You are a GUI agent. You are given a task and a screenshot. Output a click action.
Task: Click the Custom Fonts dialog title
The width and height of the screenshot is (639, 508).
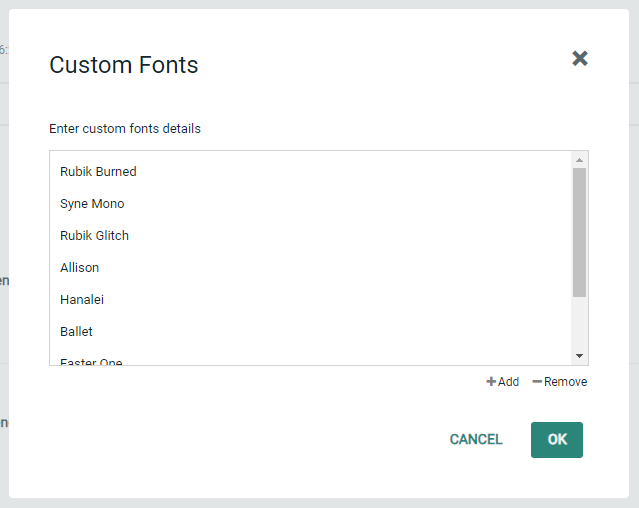(124, 65)
